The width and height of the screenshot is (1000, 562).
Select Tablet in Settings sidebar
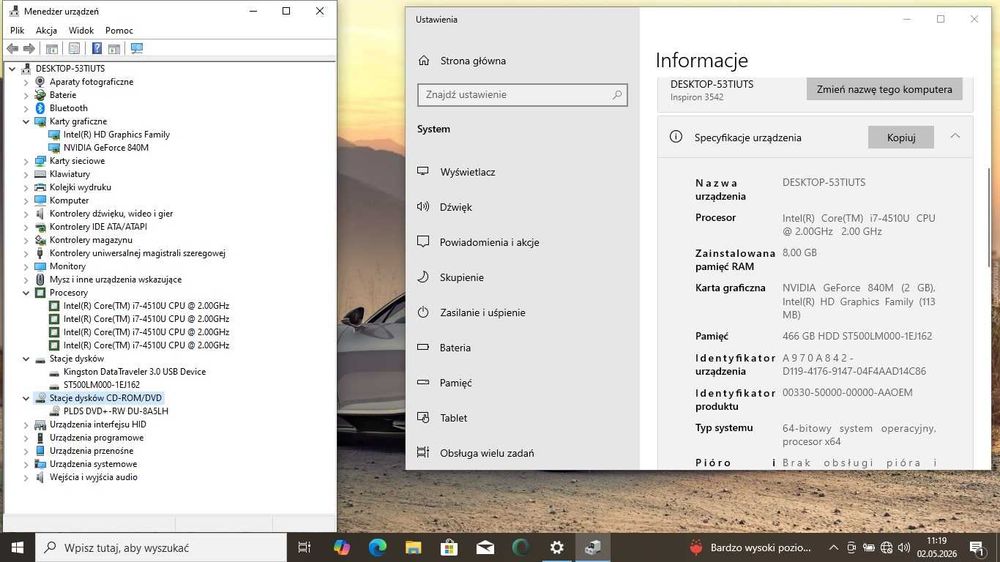tap(453, 418)
